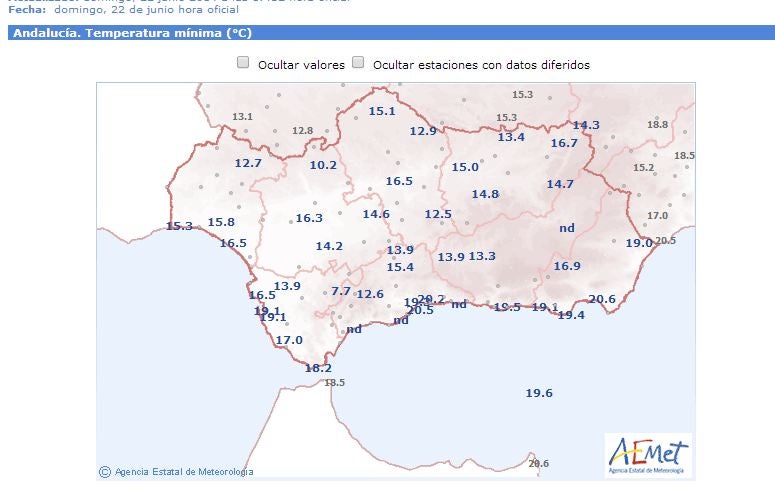Click the 10.2 temperature station label
This screenshot has height=488, width=775.
[x=323, y=165]
